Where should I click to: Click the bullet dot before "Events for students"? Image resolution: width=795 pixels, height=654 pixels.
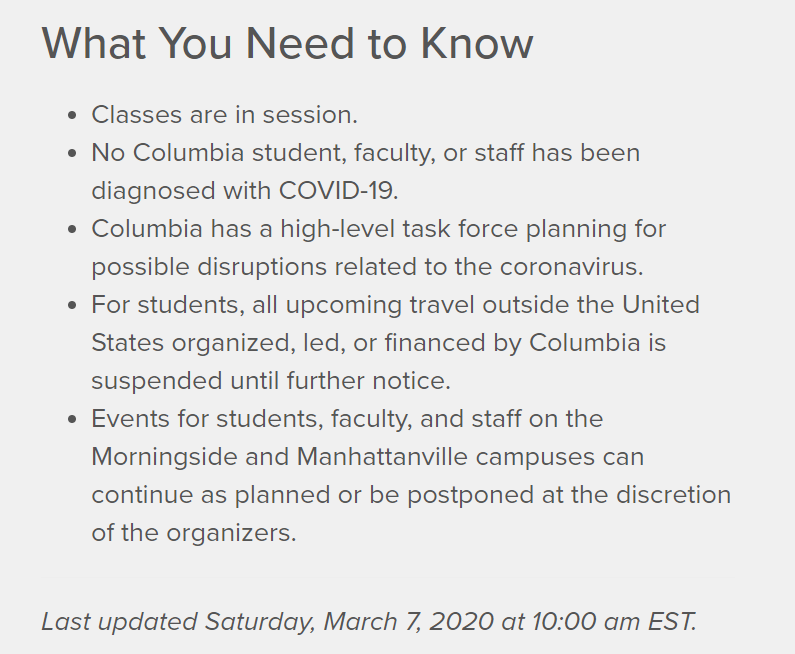[x=72, y=419]
